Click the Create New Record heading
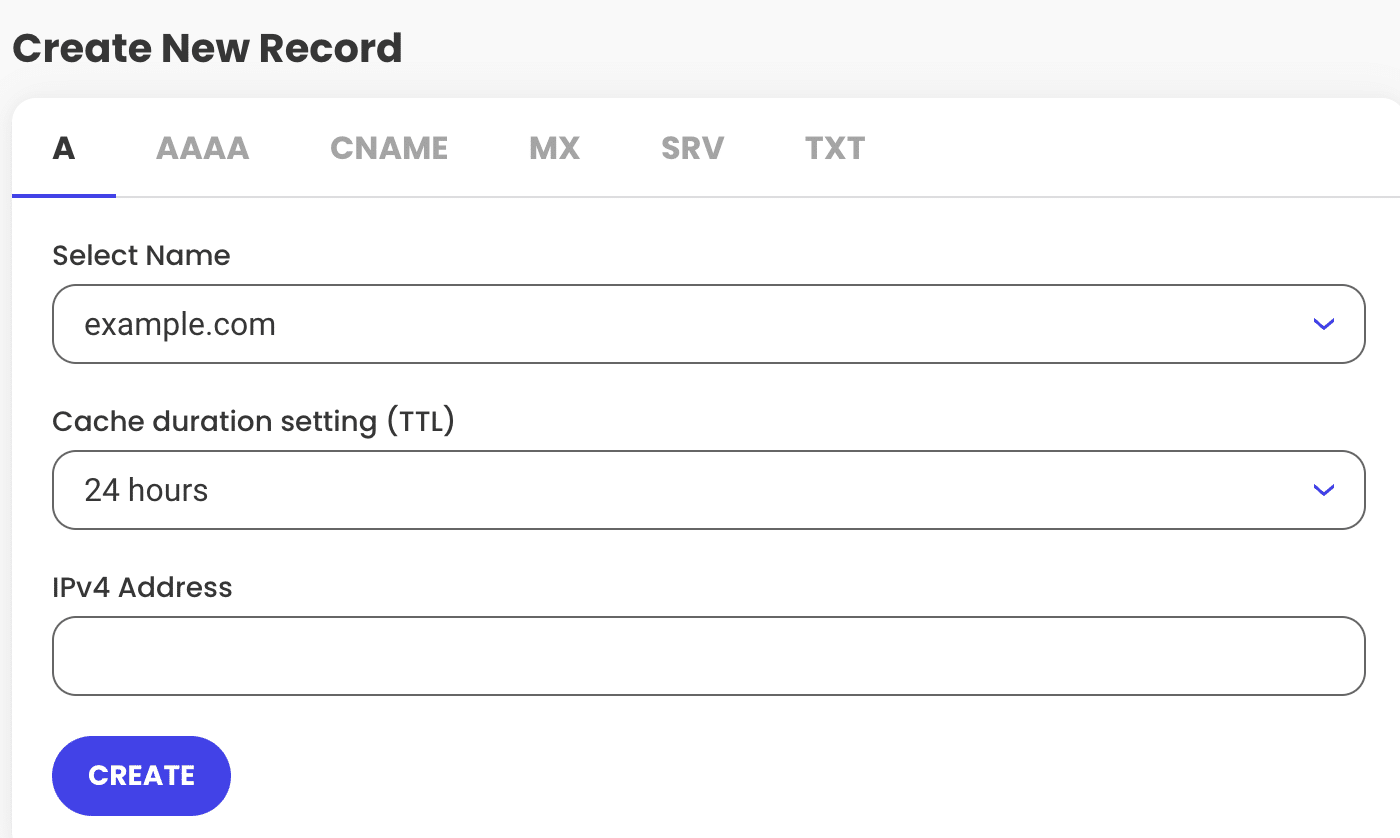Screen dimensions: 1400x838 [x=207, y=48]
